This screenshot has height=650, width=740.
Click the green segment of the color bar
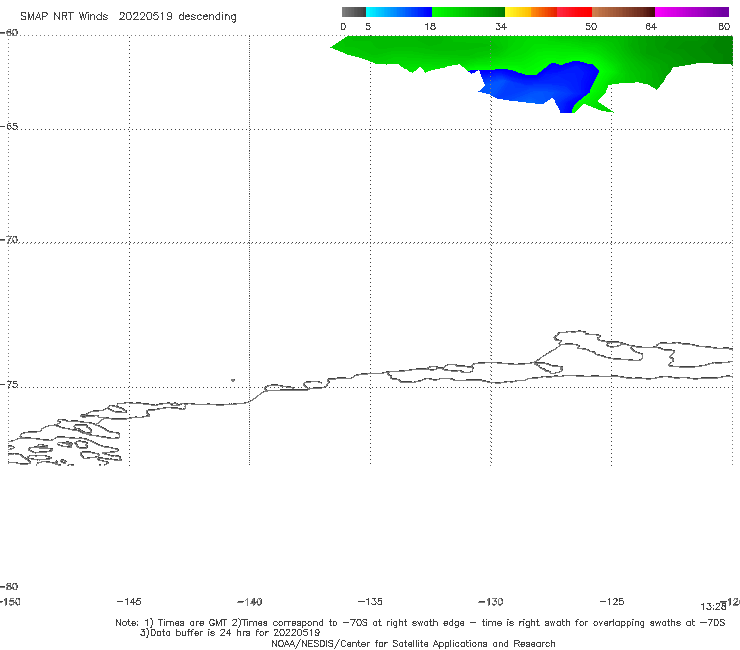tap(468, 12)
